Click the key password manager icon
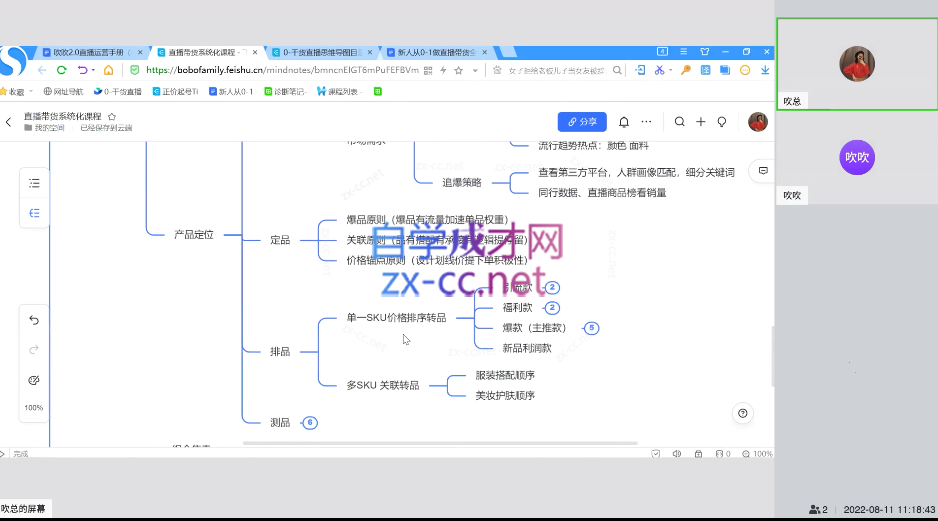 click(x=686, y=70)
